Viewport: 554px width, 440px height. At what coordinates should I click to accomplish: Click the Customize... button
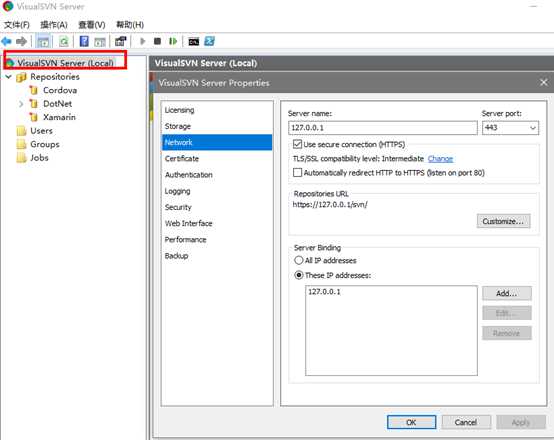pos(503,221)
